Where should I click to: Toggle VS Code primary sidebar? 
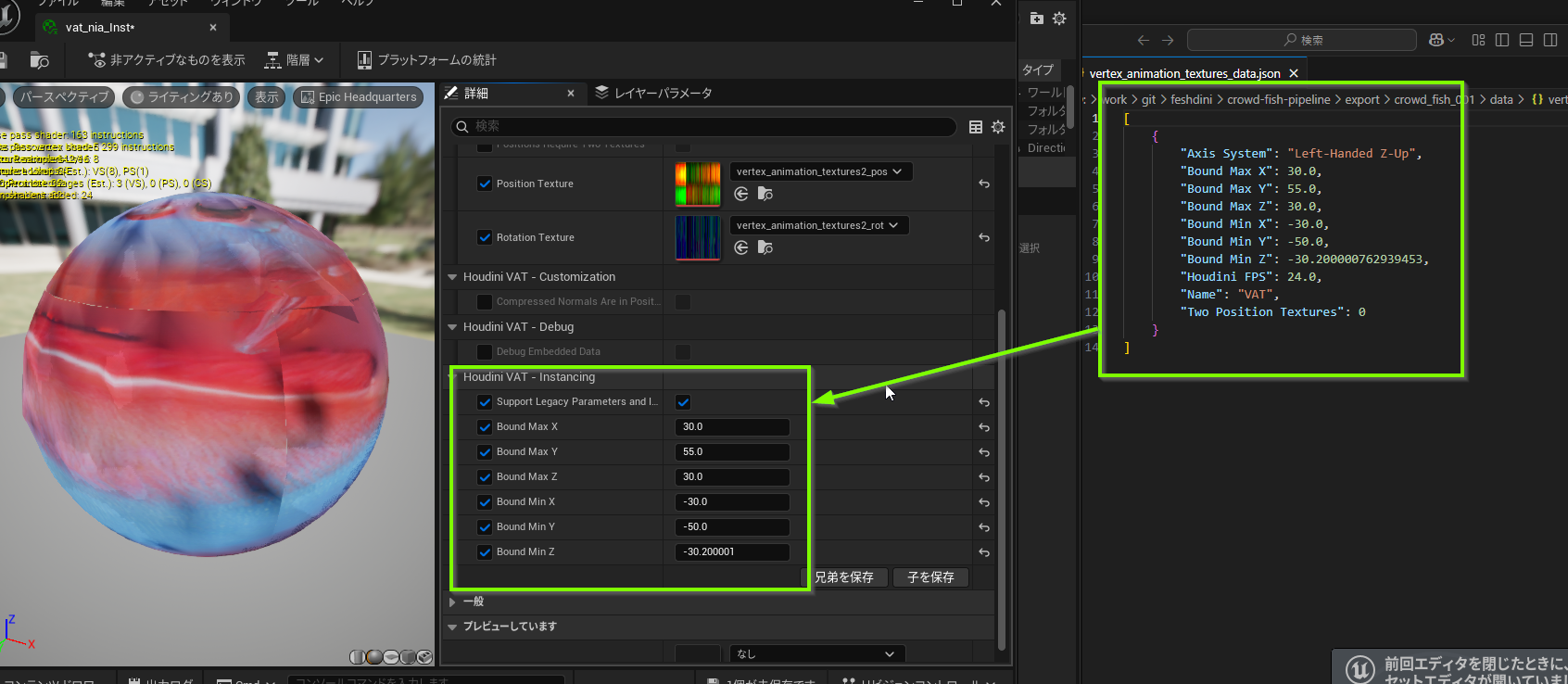(1502, 40)
